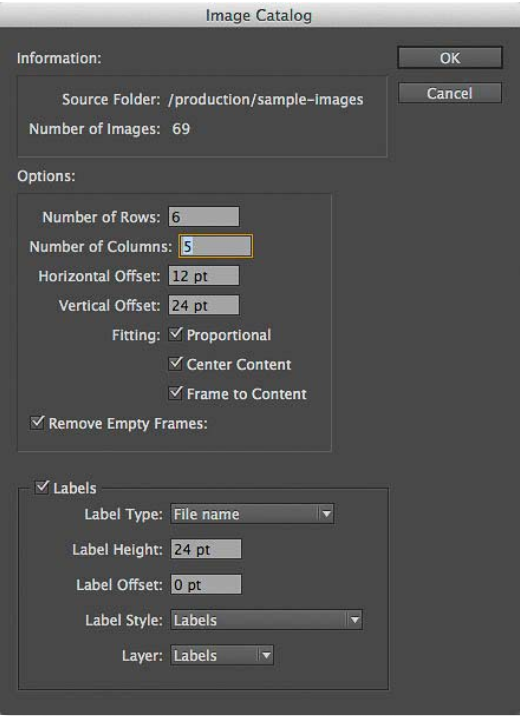Uncheck the Proportional fitting checkbox
520x716 pixels.
click(x=176, y=334)
